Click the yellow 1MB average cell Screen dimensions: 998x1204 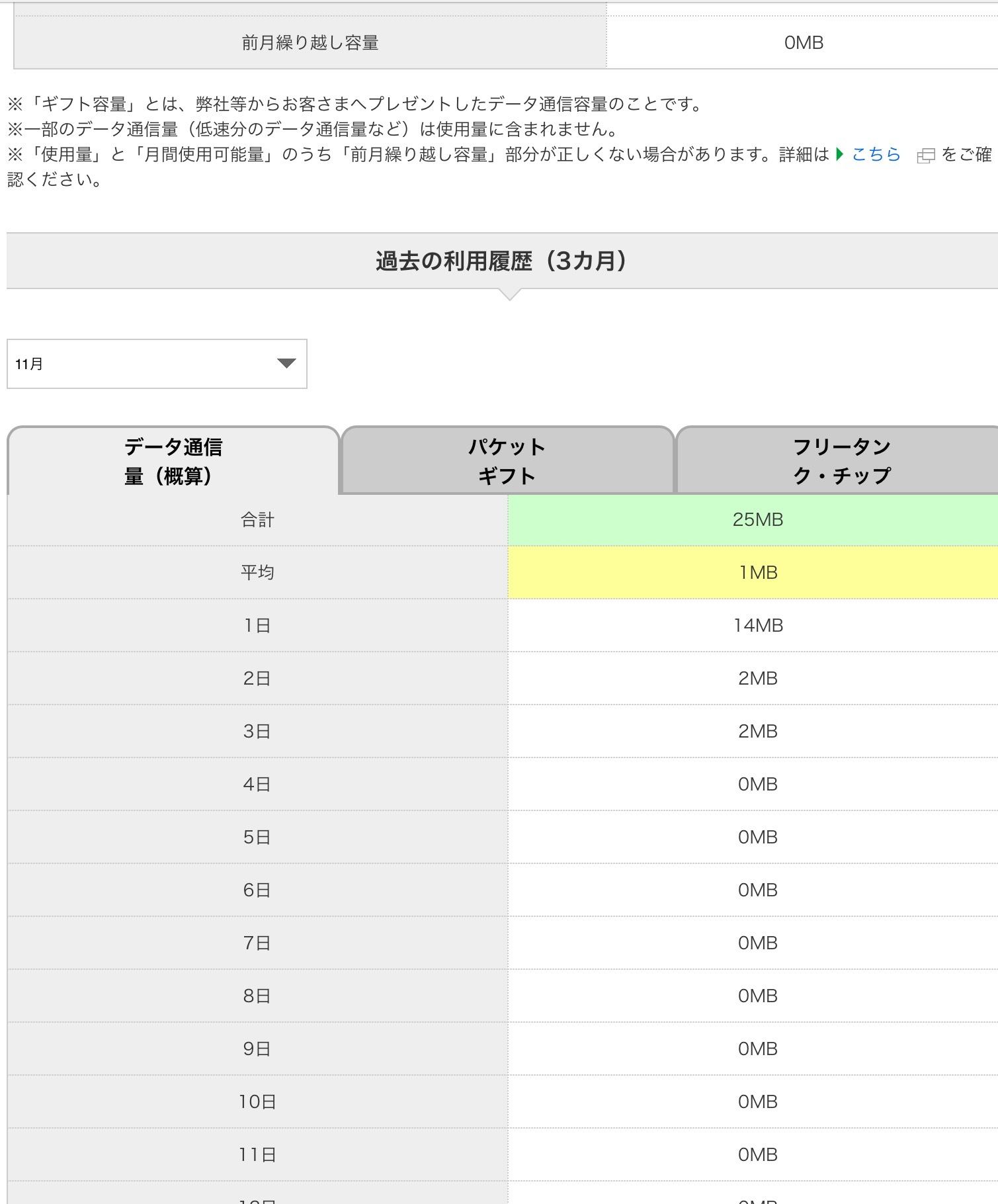pos(757,573)
